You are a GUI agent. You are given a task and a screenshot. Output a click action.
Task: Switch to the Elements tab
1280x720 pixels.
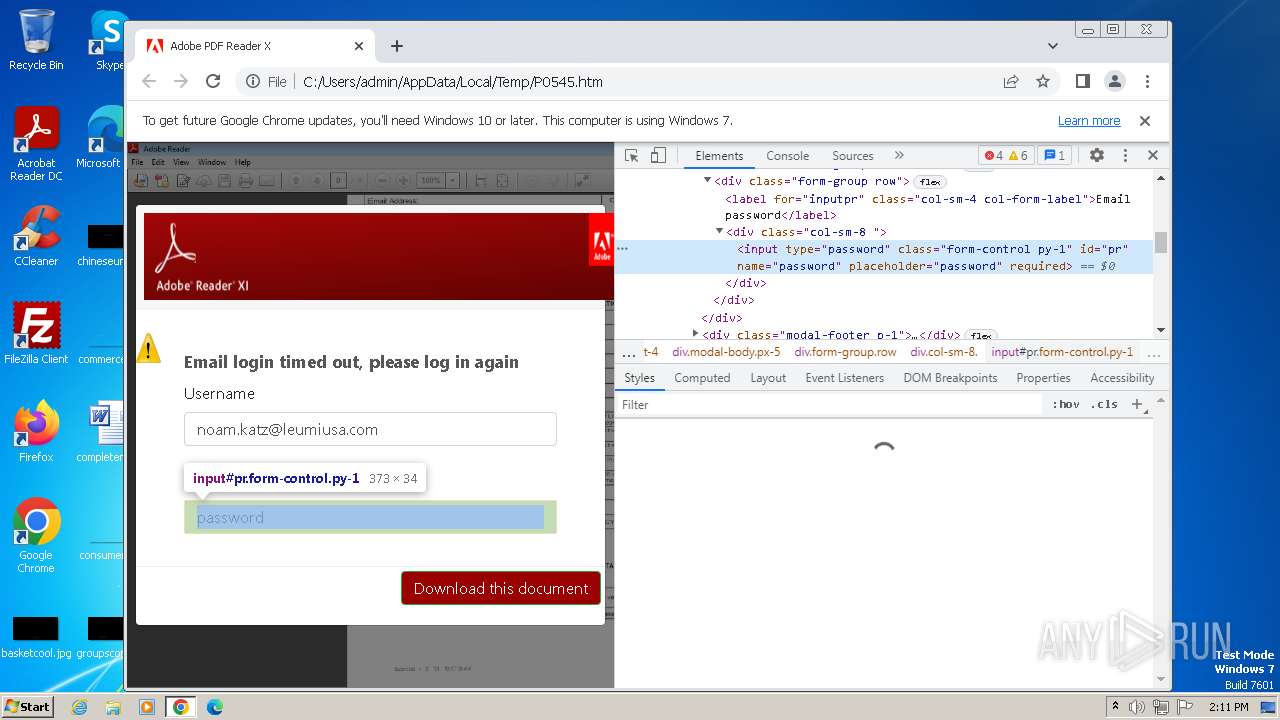coord(719,155)
